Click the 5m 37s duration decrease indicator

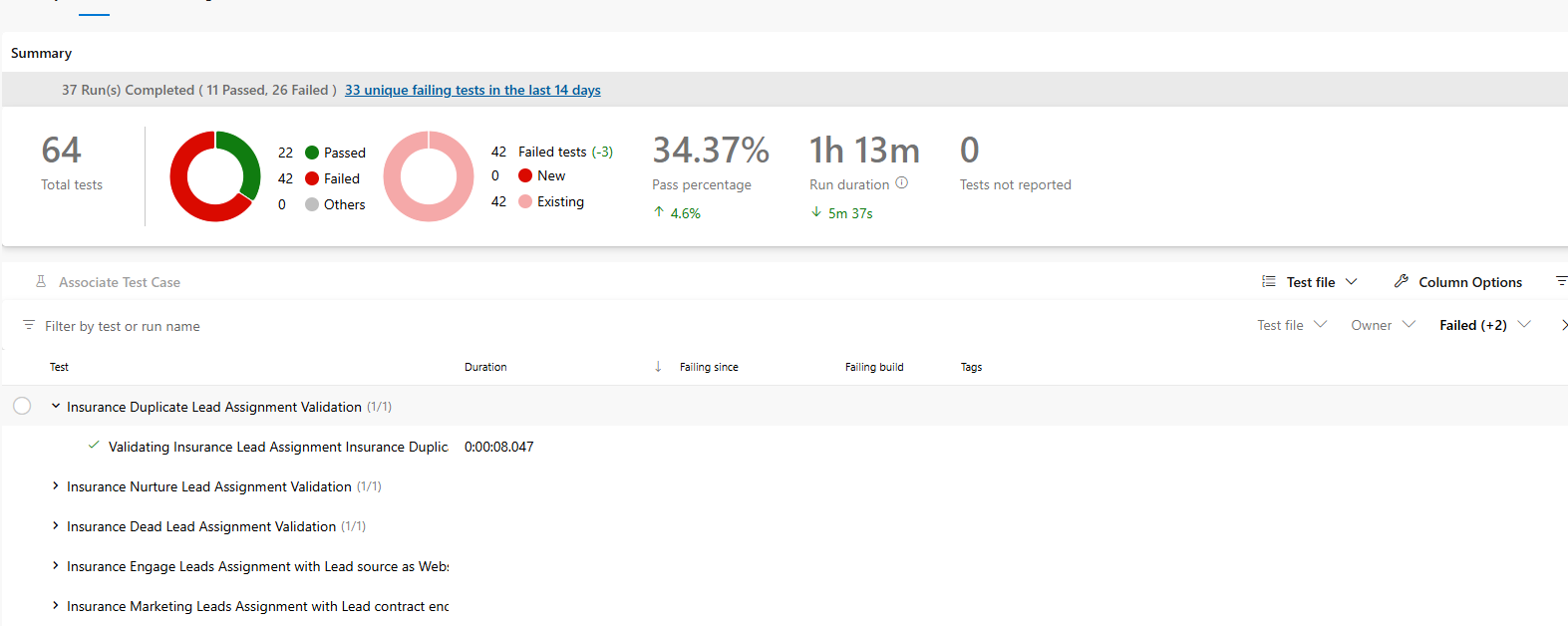(x=841, y=213)
